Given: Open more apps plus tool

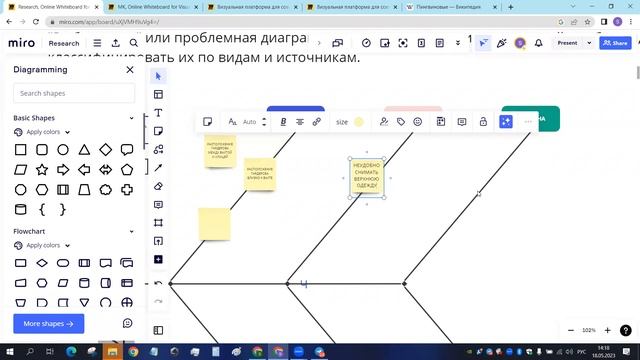Looking at the screenshot, I should point(158,260).
